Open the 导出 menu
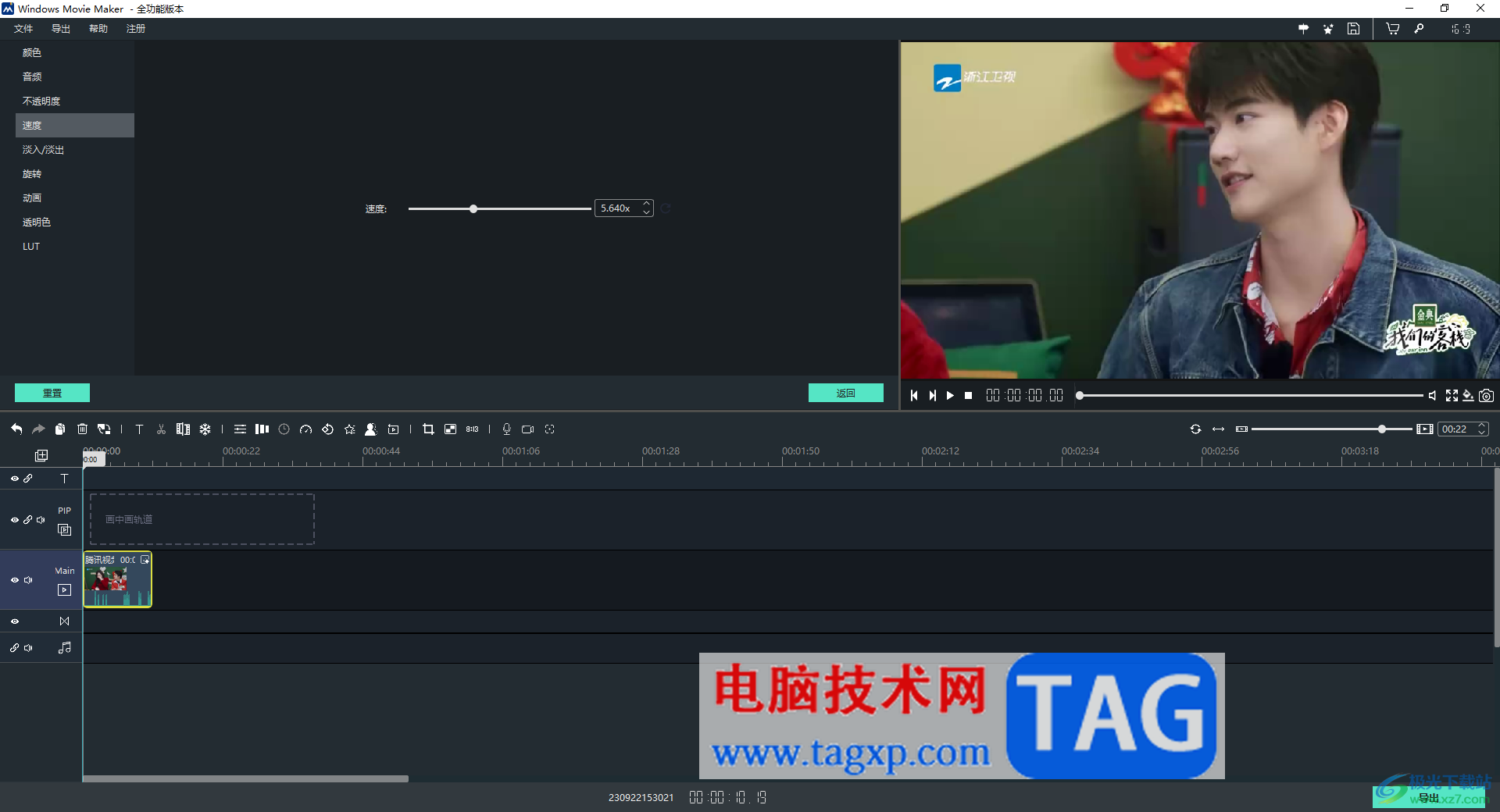 pos(61,29)
